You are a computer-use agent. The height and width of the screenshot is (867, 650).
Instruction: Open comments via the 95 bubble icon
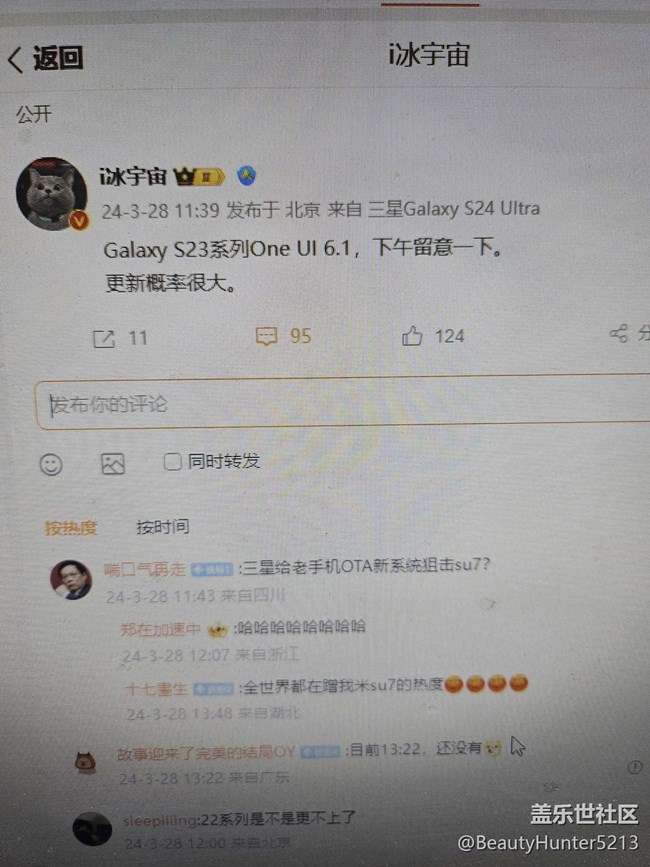tap(266, 336)
